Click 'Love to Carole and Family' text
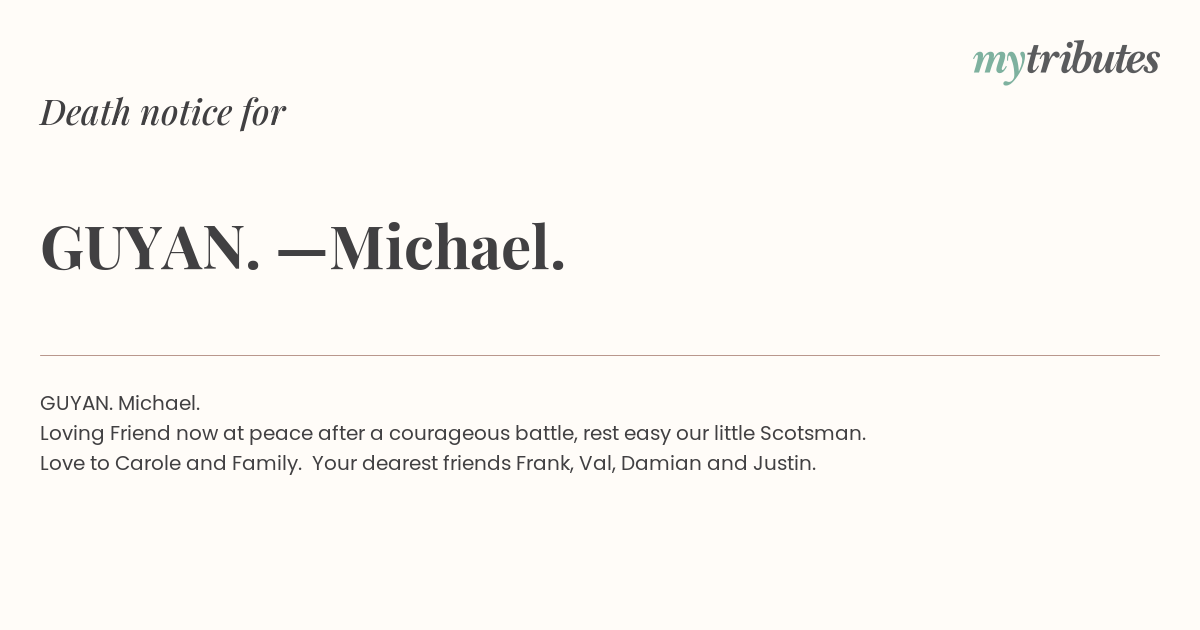The image size is (1200, 630). click(168, 463)
